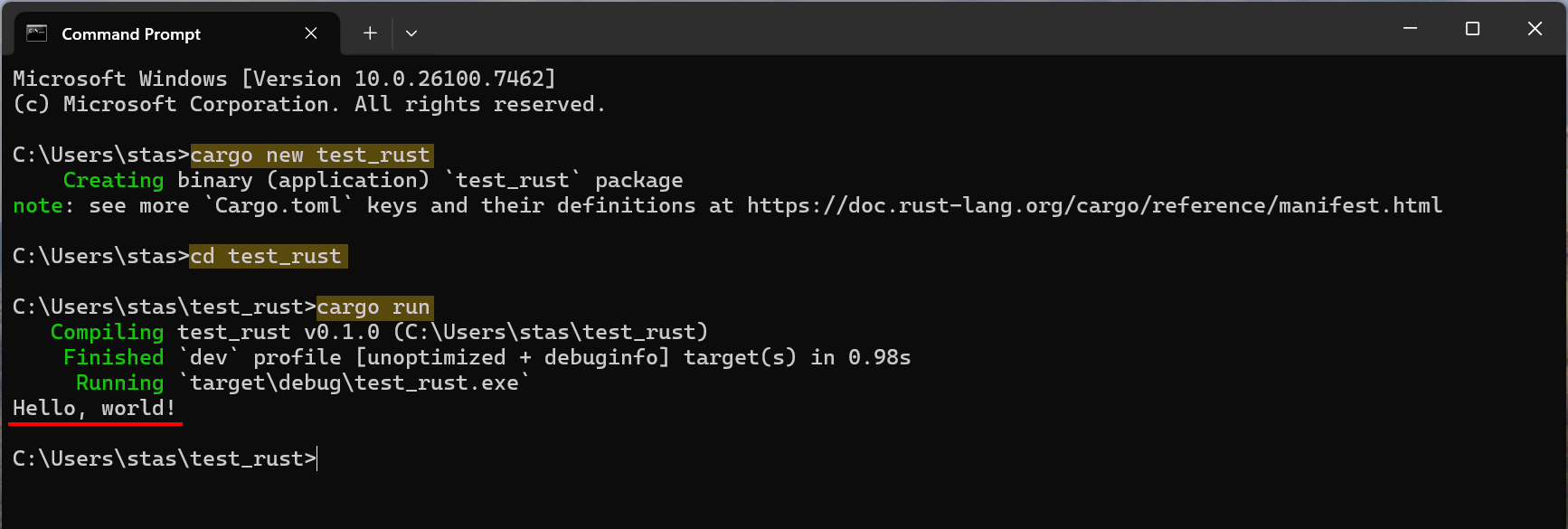The image size is (1568, 529).
Task: Open the Cargo manifest reference URL
Action: (1094, 206)
